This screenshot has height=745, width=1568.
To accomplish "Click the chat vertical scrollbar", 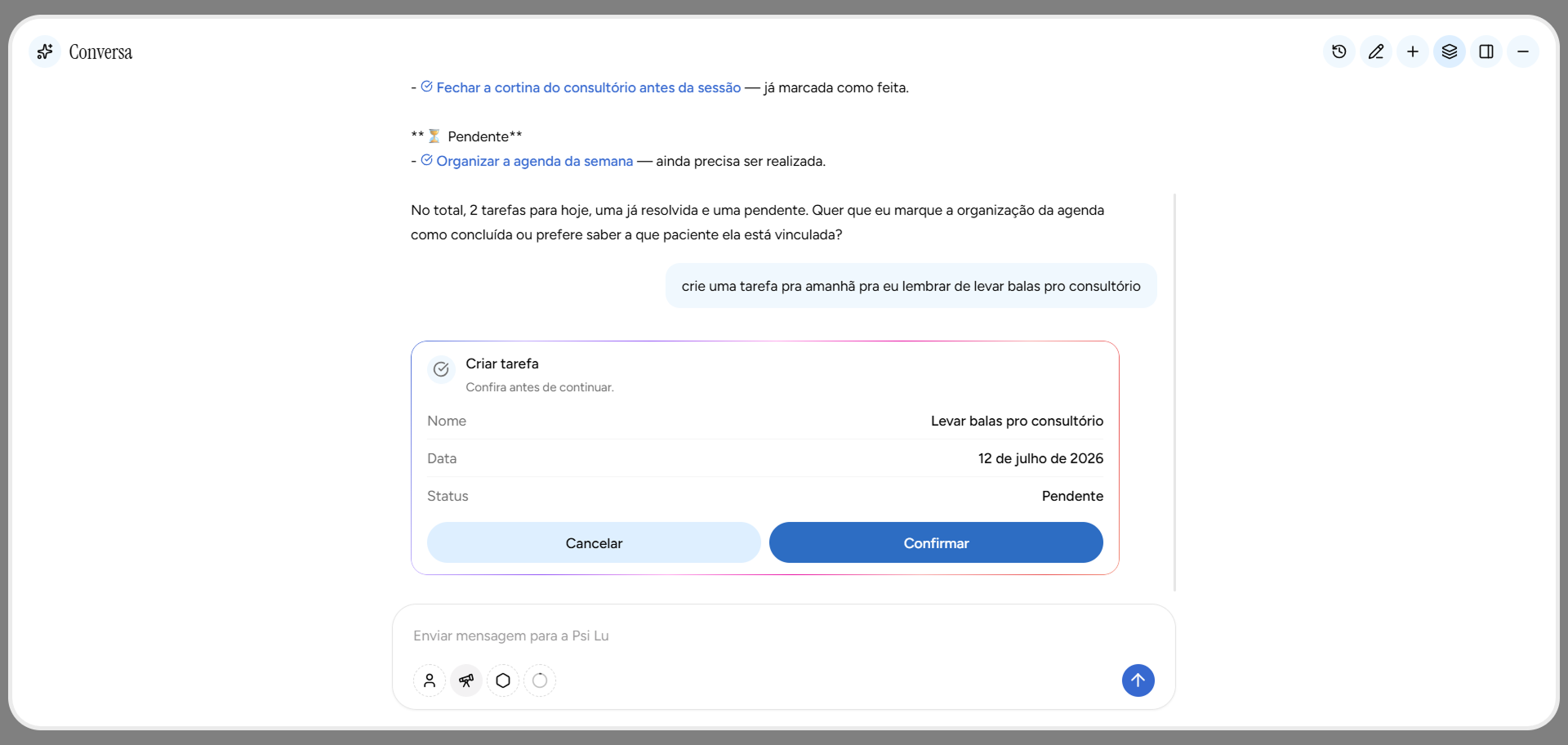I will click(x=1174, y=392).
